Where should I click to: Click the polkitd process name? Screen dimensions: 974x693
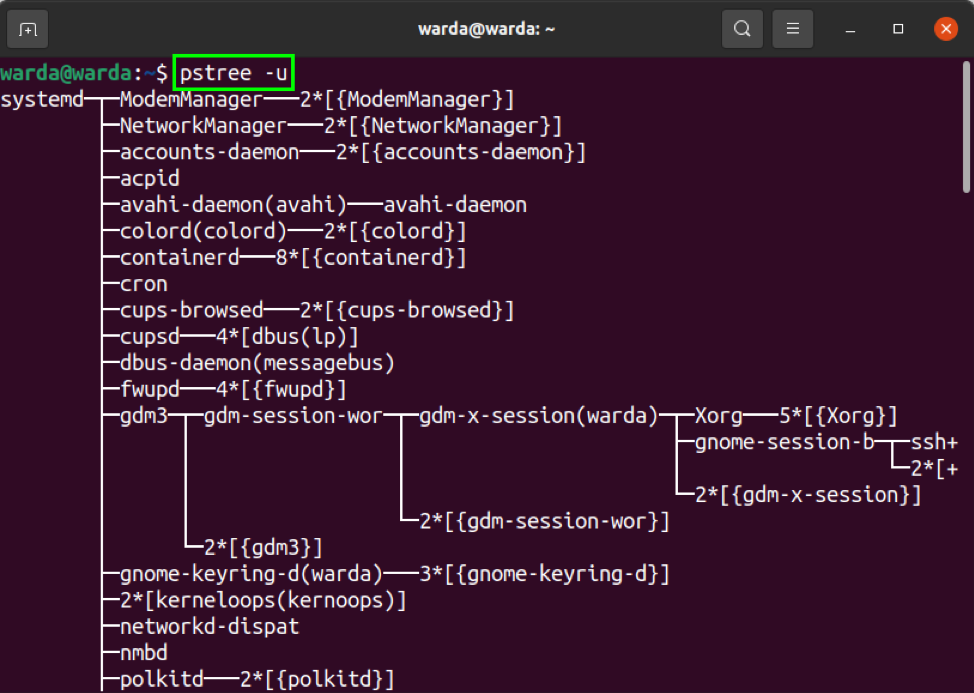162,679
